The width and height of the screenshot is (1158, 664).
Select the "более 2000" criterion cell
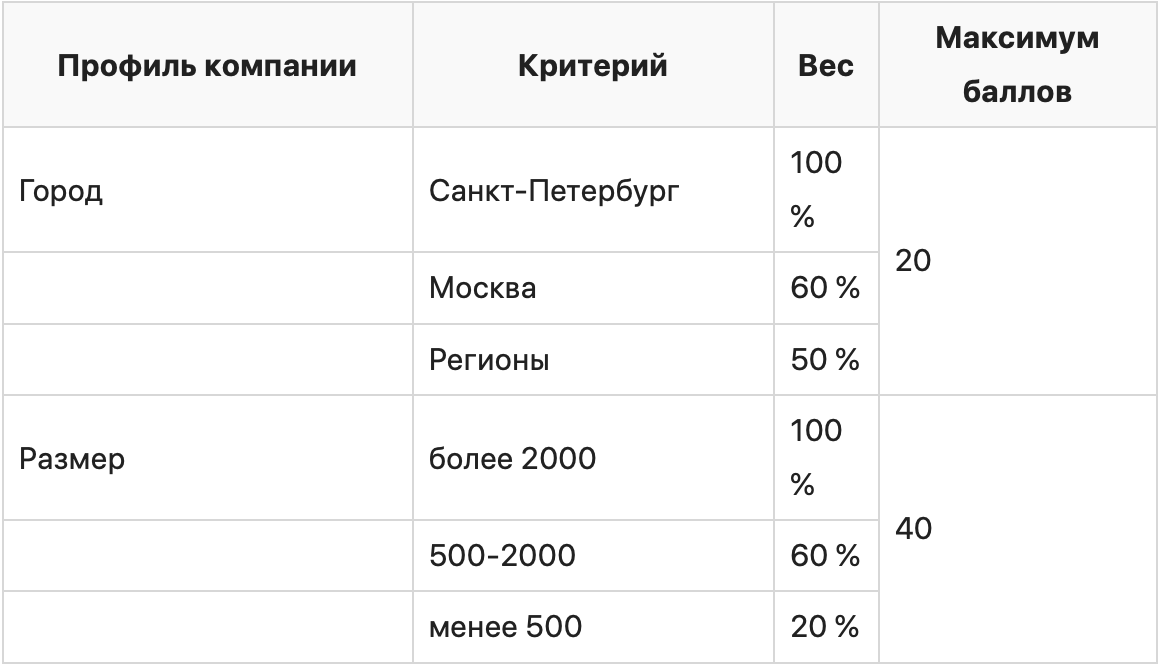tap(512, 458)
